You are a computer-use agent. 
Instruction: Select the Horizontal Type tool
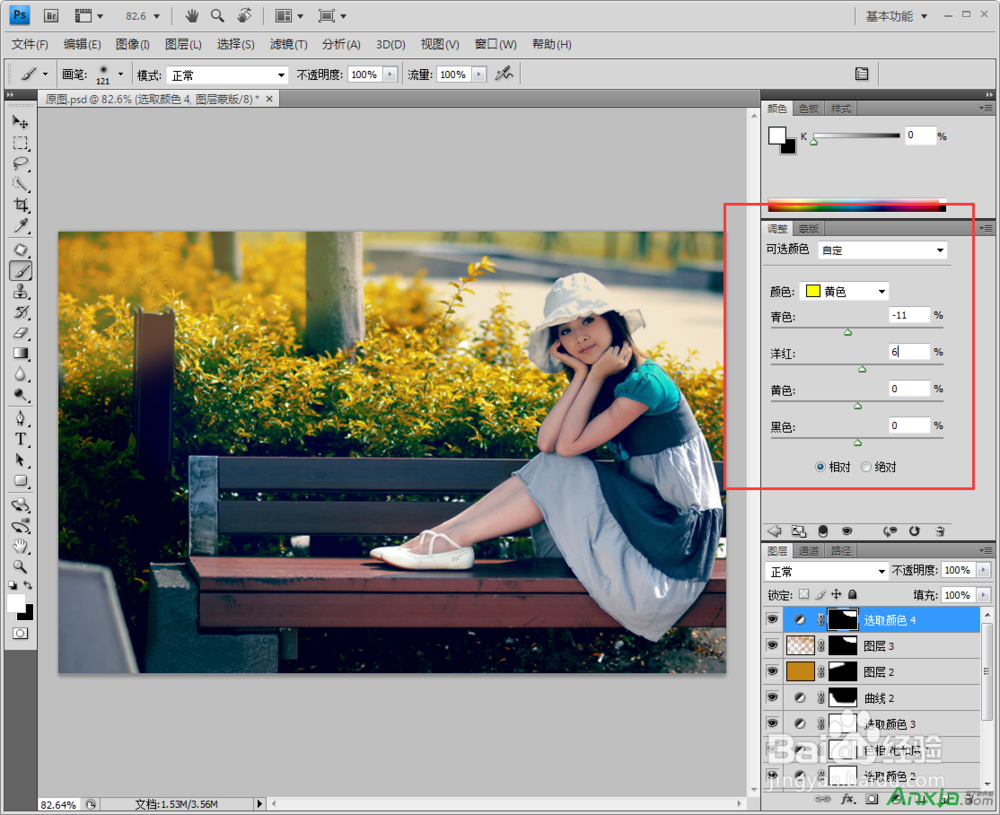click(x=20, y=438)
